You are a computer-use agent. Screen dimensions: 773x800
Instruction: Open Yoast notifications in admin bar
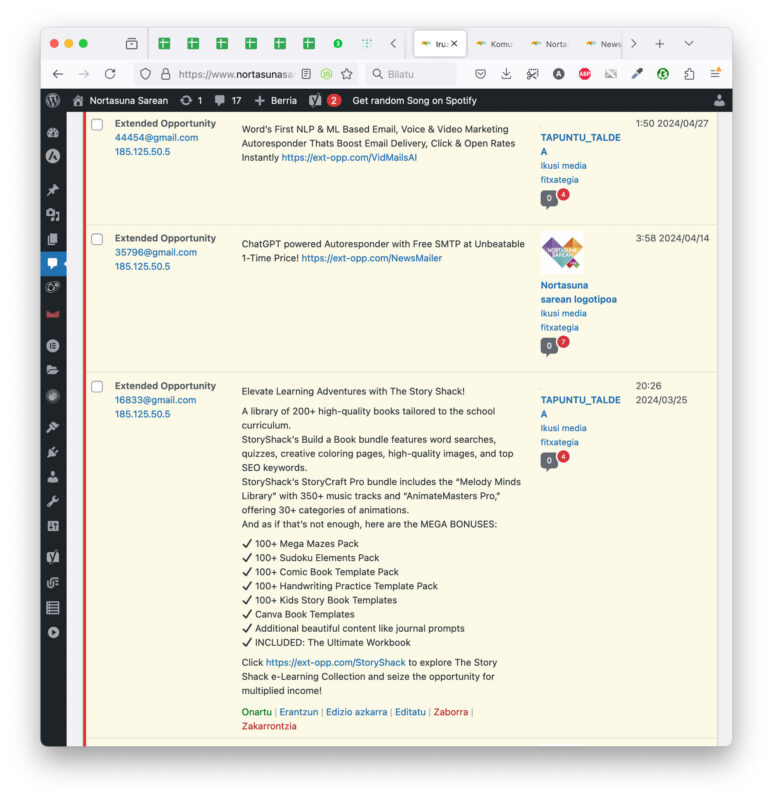(x=325, y=101)
